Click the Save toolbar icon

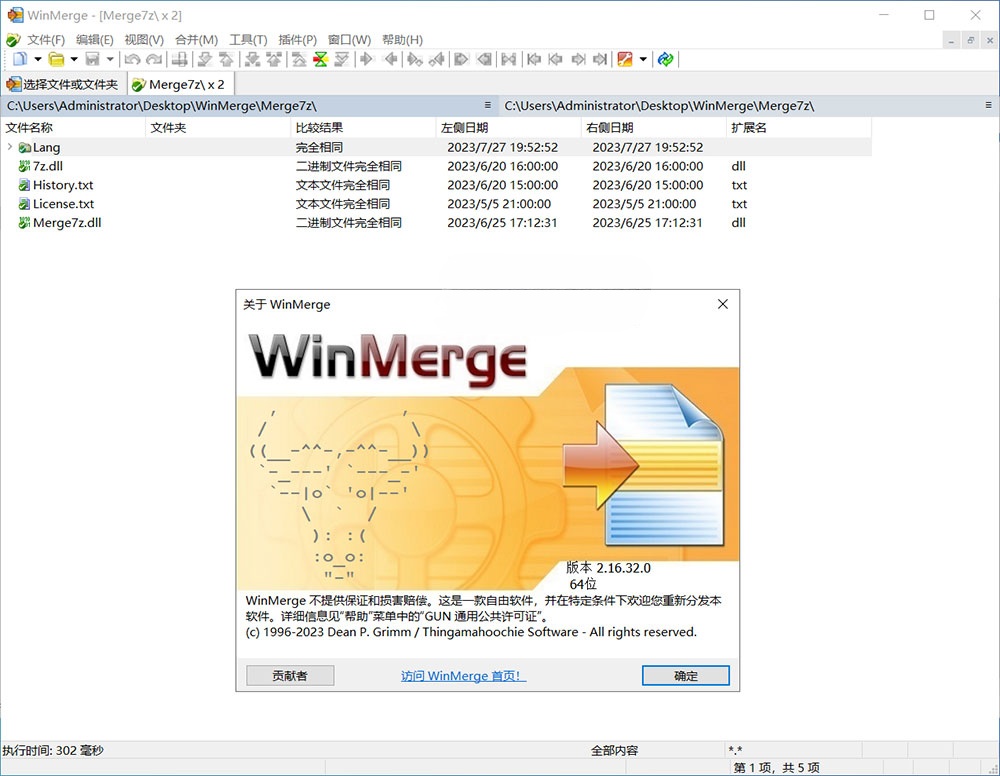click(92, 59)
